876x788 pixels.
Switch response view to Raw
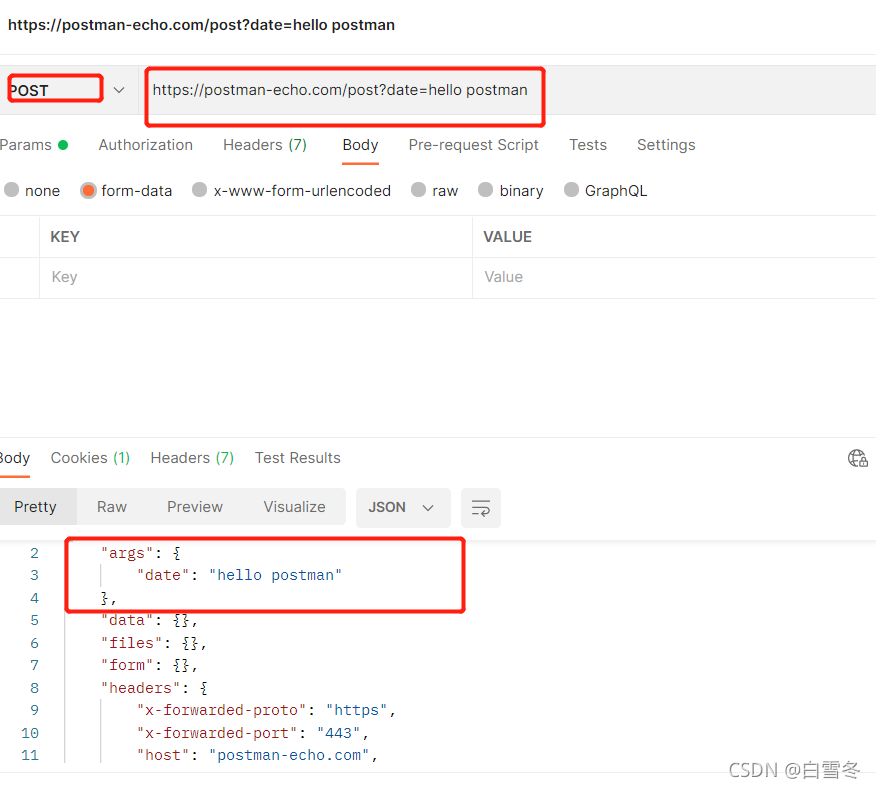[x=112, y=507]
